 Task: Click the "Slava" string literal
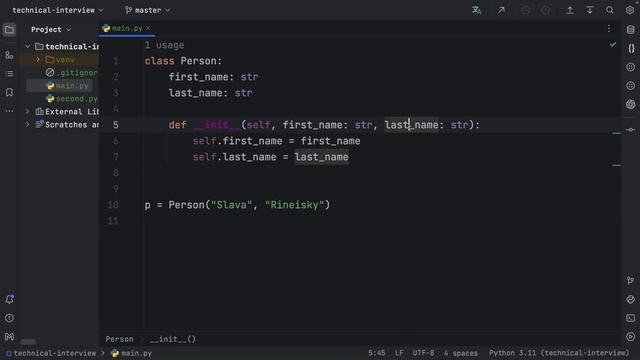click(231, 205)
